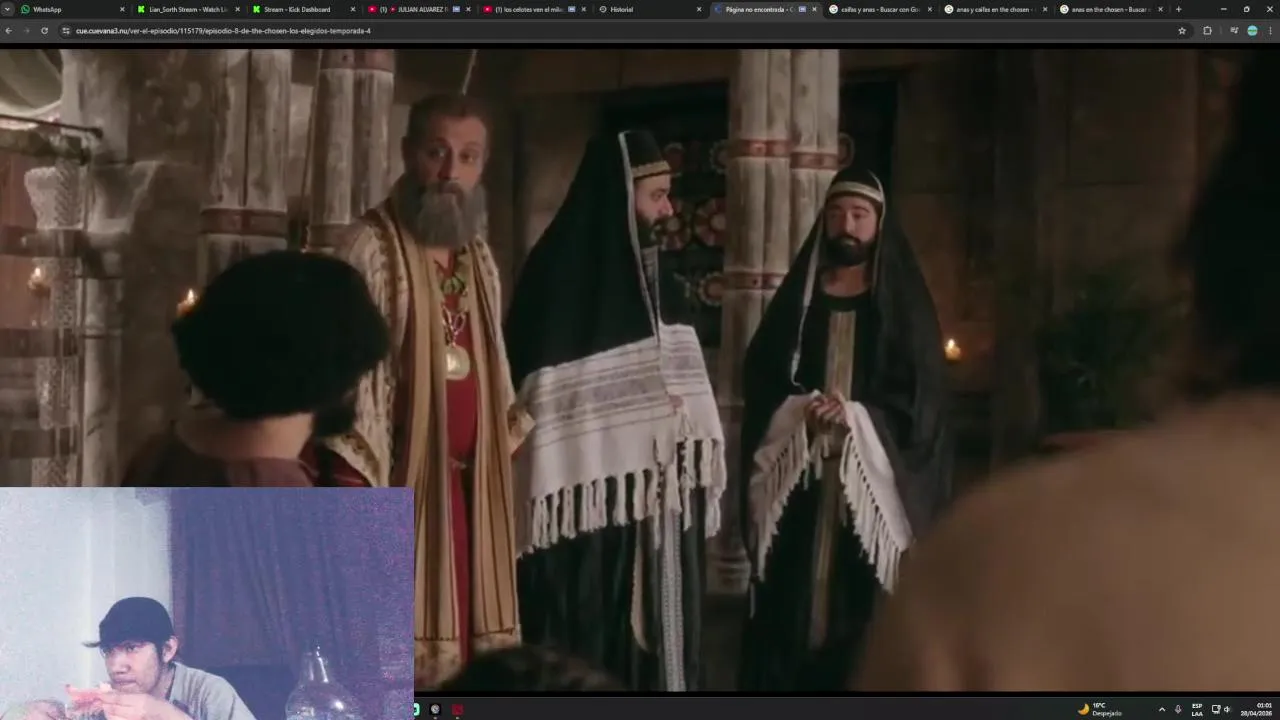Click the microphone tray icon
Image resolution: width=1280 pixels, height=720 pixels.
click(x=1178, y=709)
